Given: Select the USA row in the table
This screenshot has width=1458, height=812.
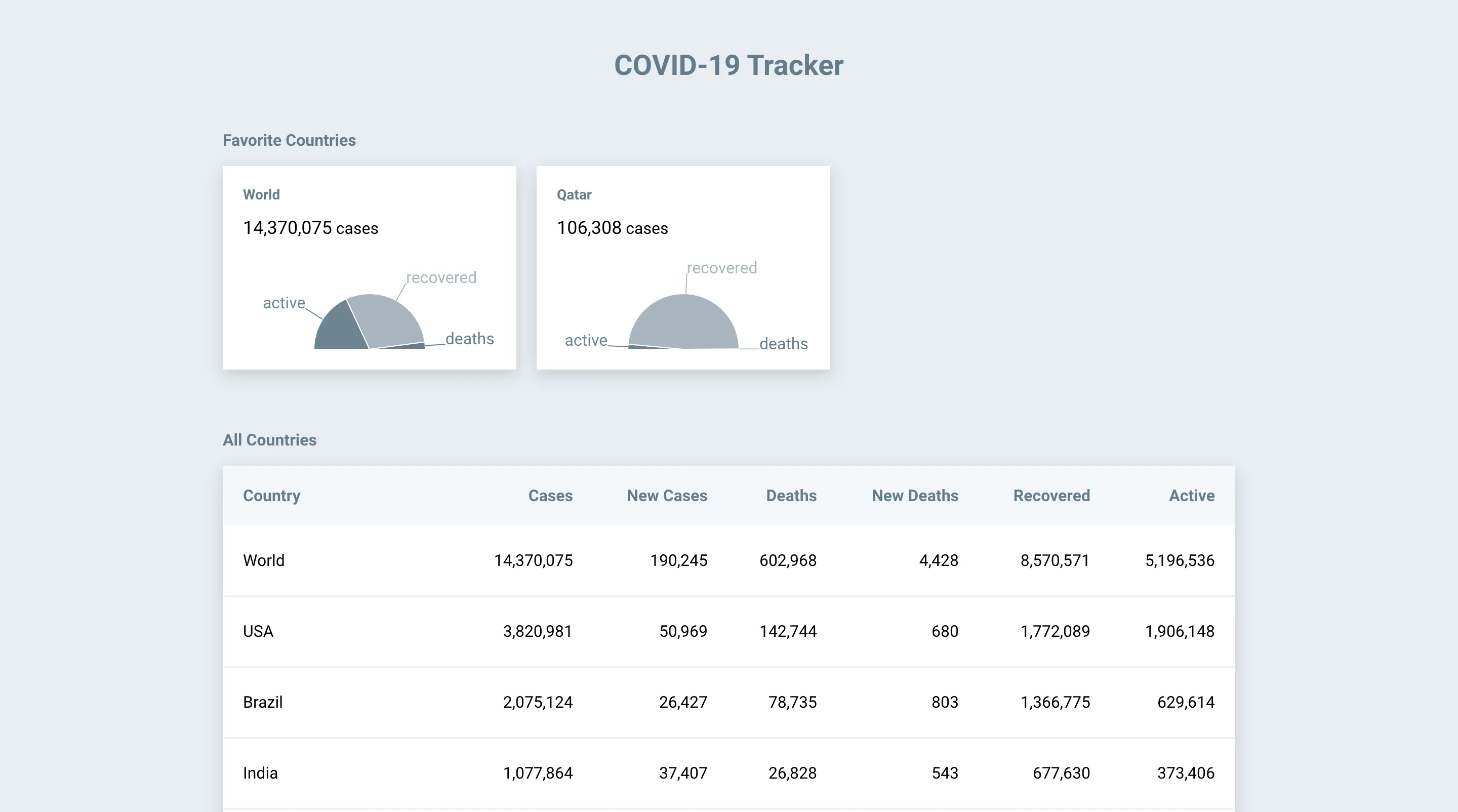Looking at the screenshot, I should [x=729, y=631].
